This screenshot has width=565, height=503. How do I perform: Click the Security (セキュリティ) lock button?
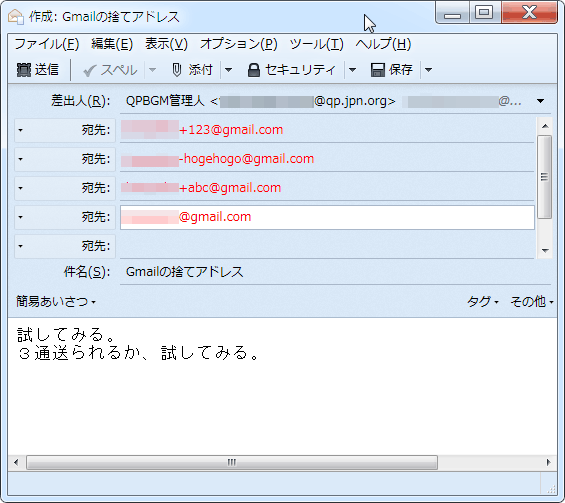(x=292, y=70)
